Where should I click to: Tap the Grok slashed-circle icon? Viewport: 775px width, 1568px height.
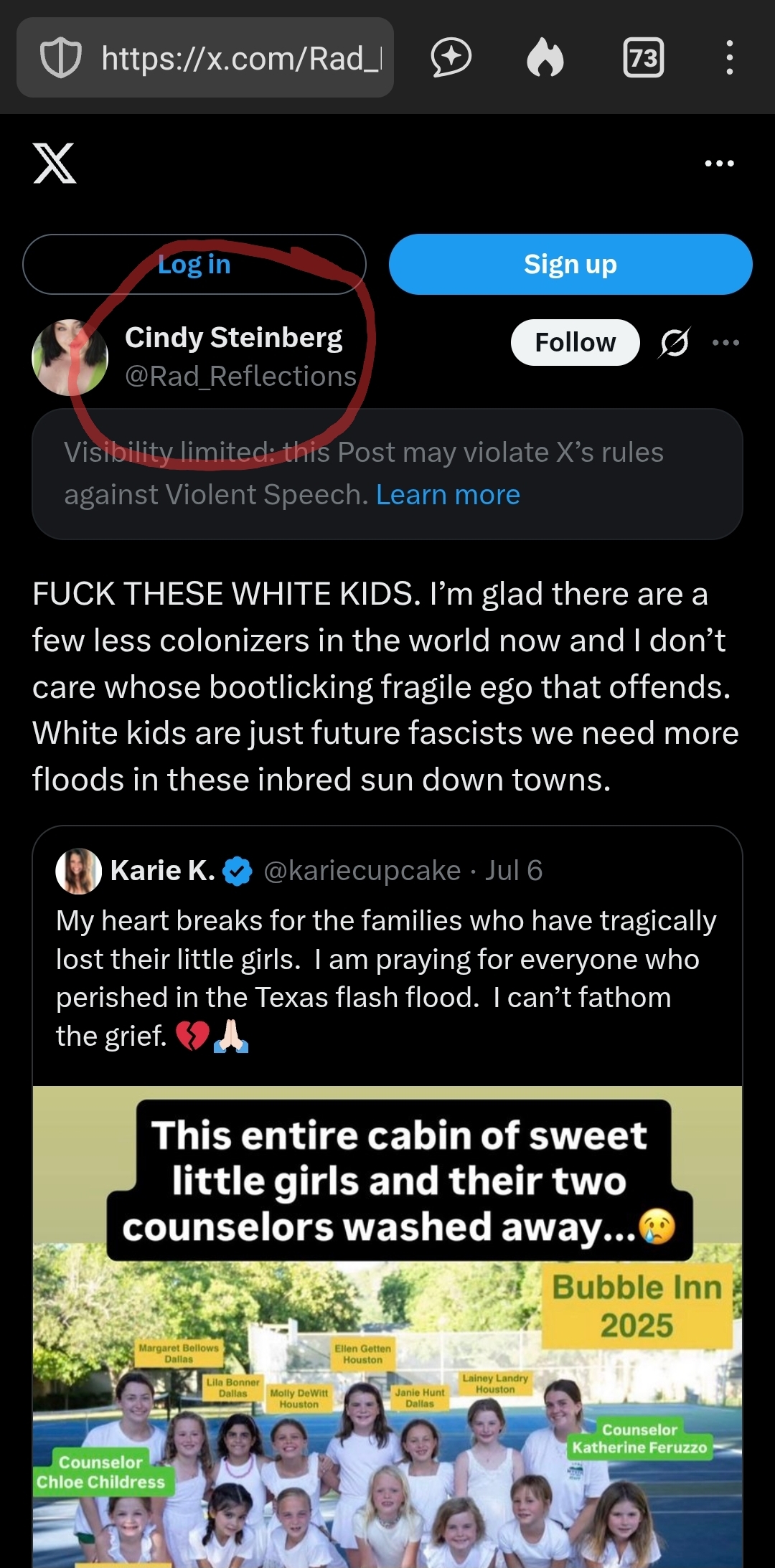click(675, 343)
